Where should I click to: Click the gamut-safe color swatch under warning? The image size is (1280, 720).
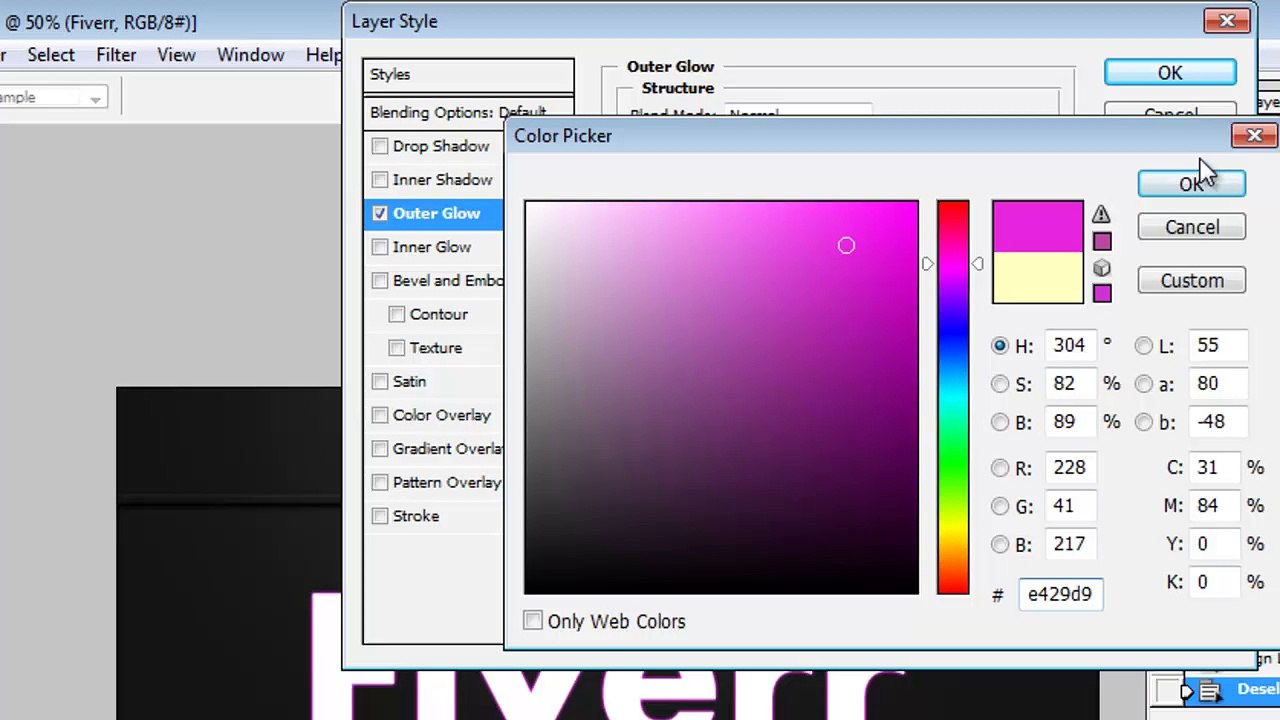[x=1102, y=241]
